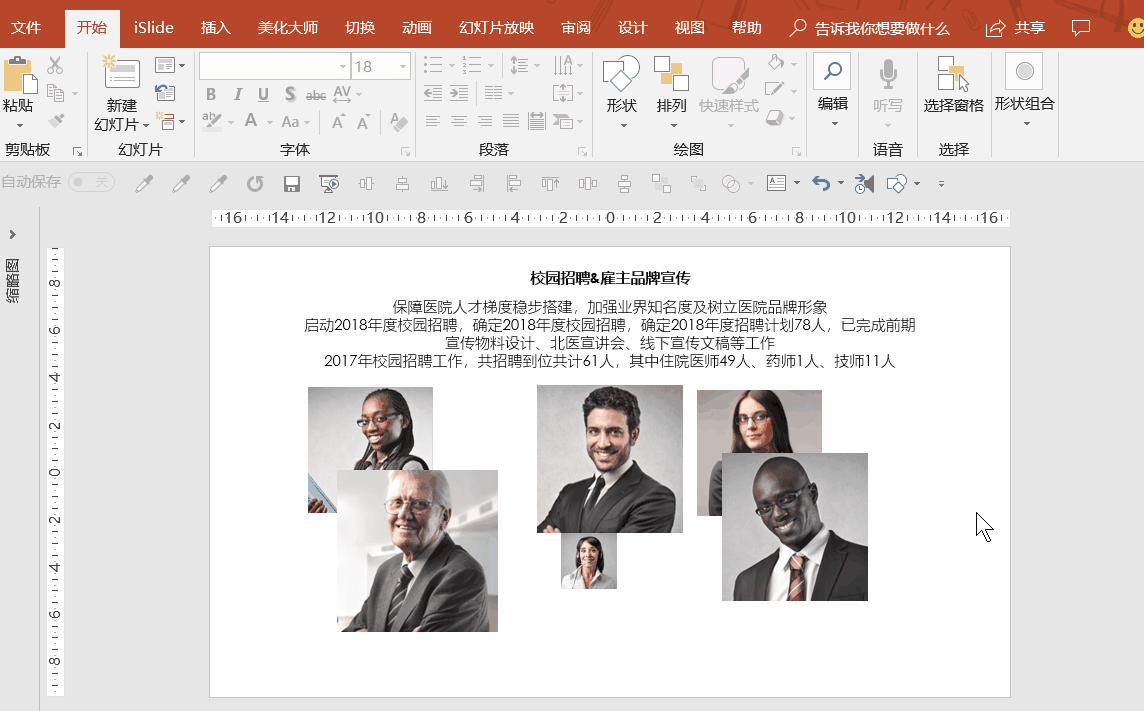
Task: Select the small woman portrait below center
Action: 589,561
